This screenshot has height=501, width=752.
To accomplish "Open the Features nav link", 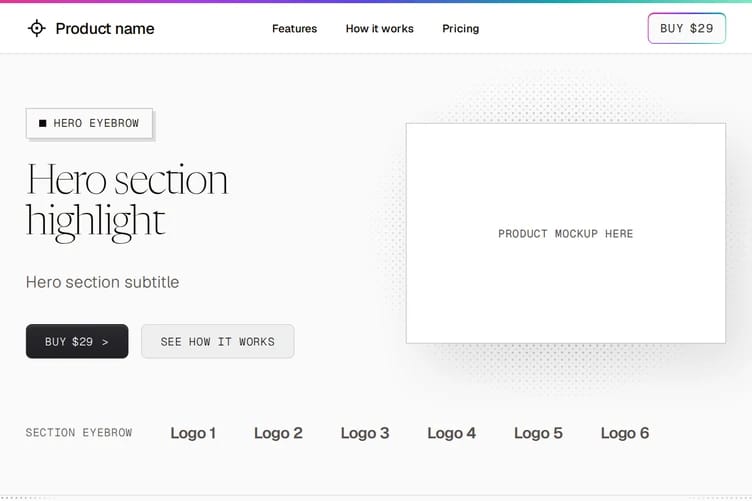I will 294,29.
